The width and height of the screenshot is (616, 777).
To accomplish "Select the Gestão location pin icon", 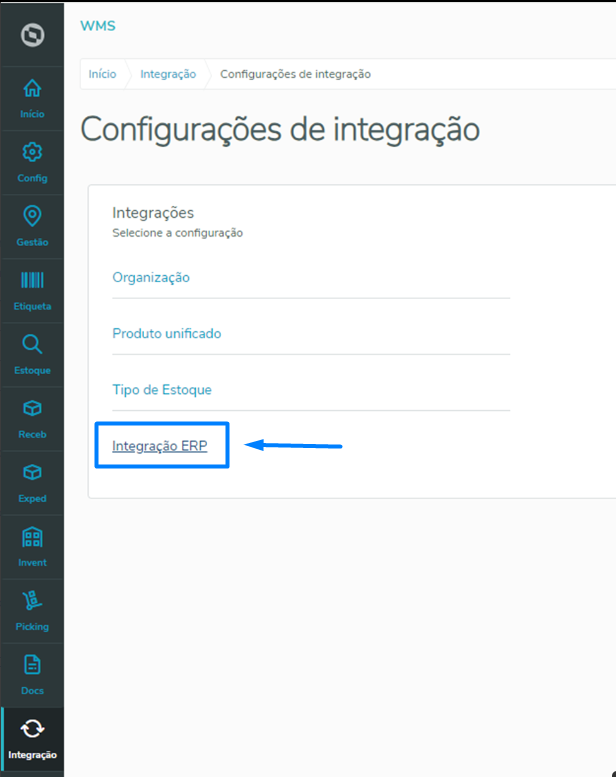I will pos(32,216).
